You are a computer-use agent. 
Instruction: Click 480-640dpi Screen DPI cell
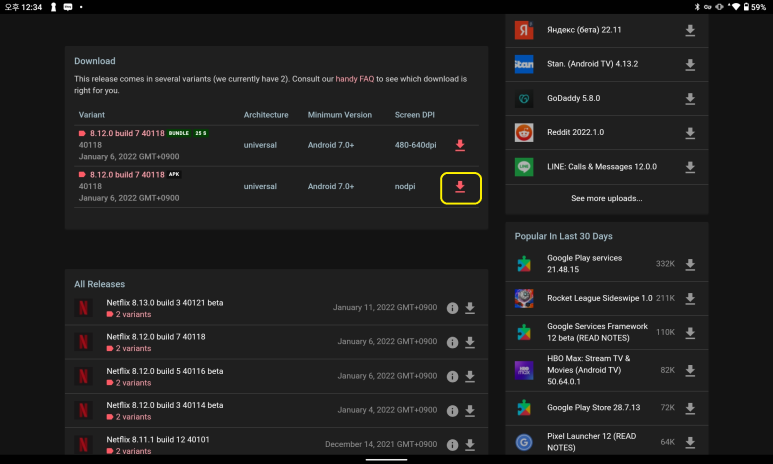click(415, 145)
